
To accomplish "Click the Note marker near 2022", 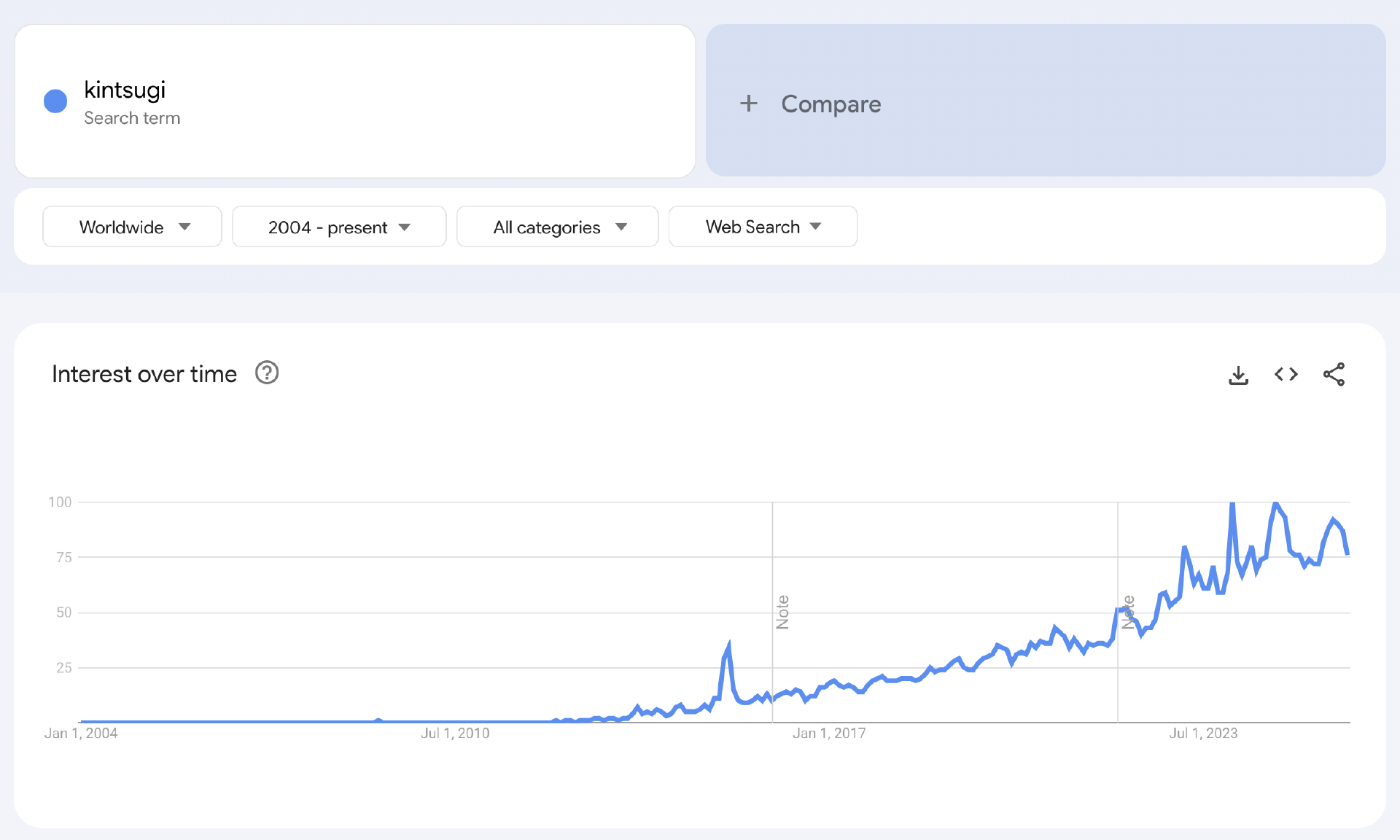I will click(x=1128, y=612).
